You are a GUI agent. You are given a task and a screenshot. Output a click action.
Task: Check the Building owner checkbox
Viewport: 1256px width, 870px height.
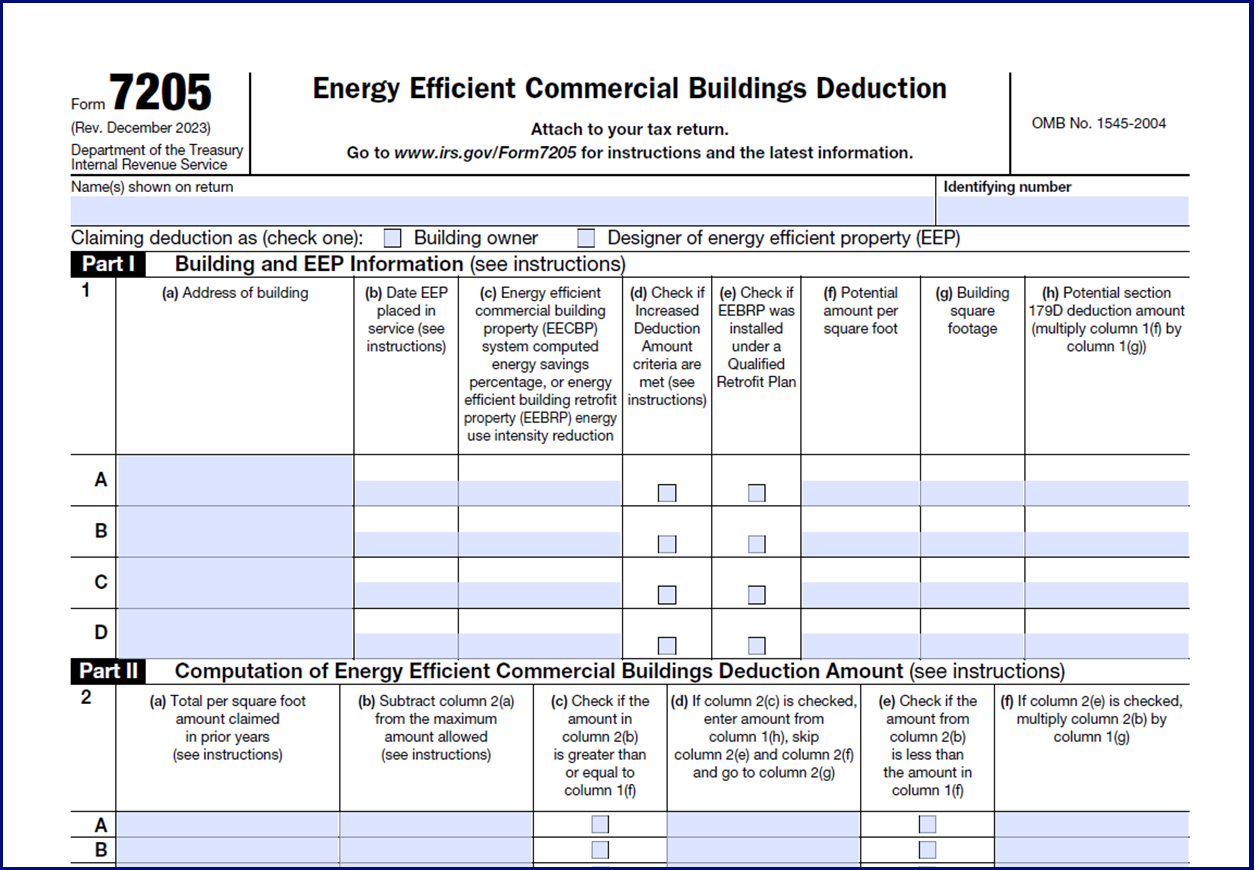(x=393, y=238)
